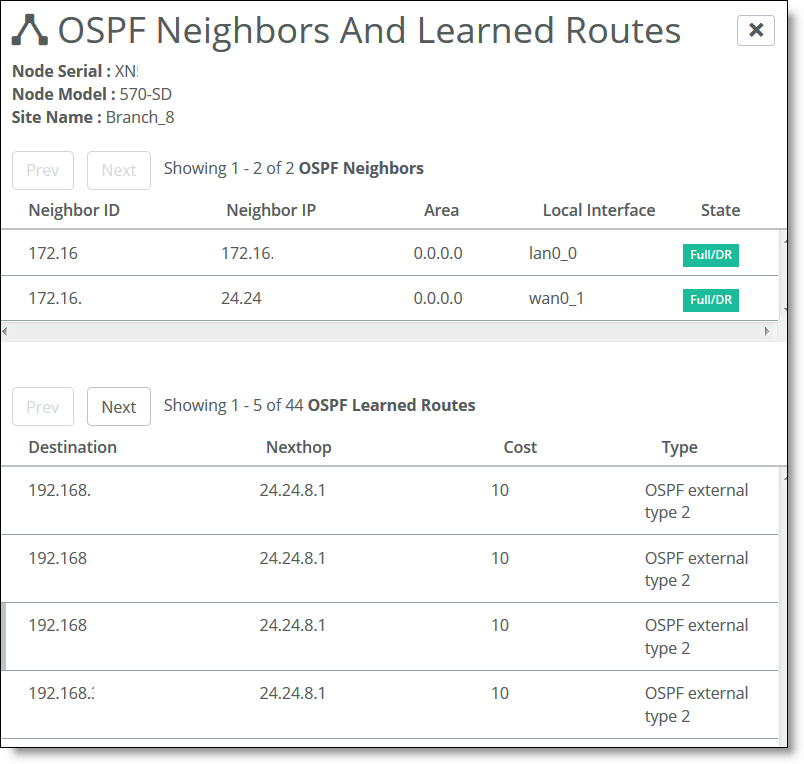Click the Area column header

pyautogui.click(x=441, y=210)
